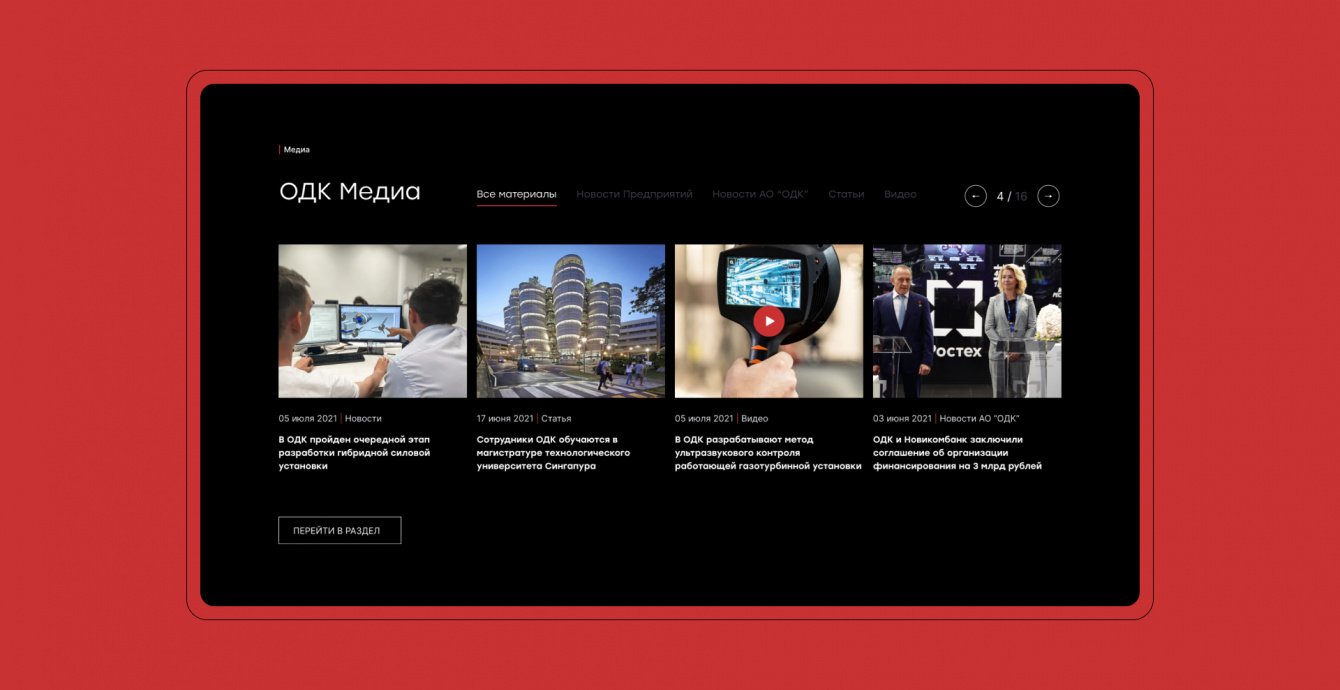This screenshot has height=690, width=1340.
Task: Click the 'ОДК Медиа' section heading
Action: point(350,192)
